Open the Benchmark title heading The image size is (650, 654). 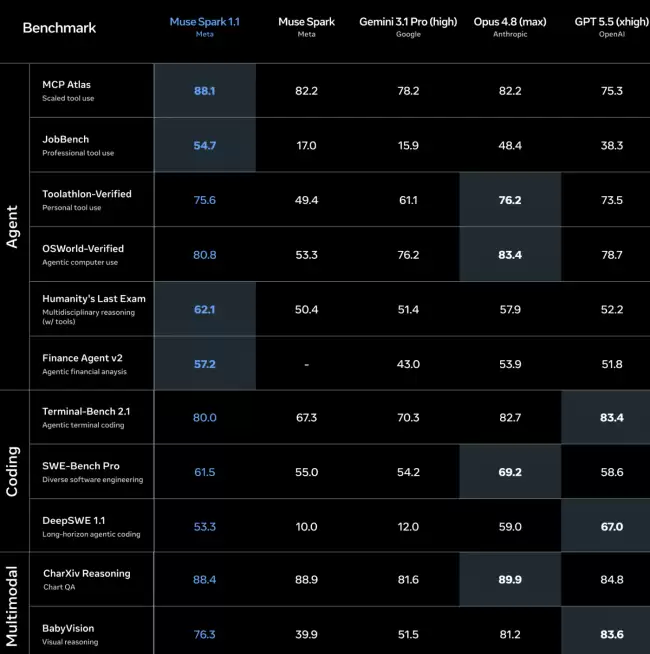tap(59, 28)
